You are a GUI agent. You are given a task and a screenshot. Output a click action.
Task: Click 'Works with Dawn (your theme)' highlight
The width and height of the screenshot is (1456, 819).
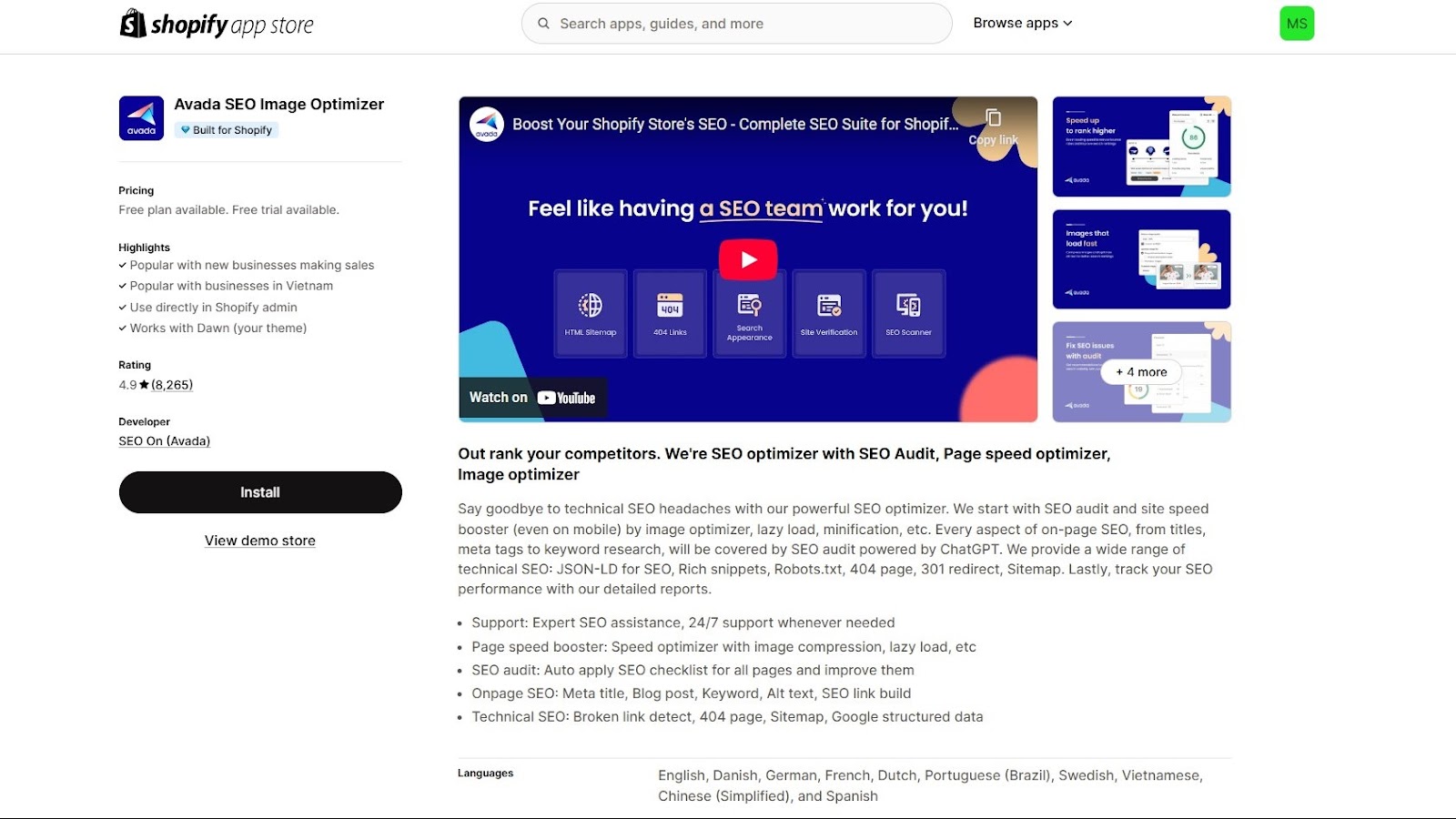tap(218, 329)
